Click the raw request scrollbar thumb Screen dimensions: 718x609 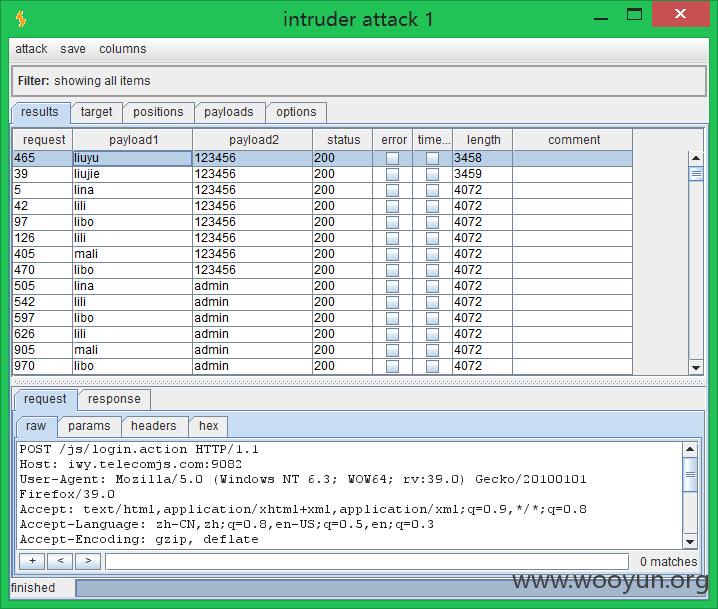click(x=690, y=474)
